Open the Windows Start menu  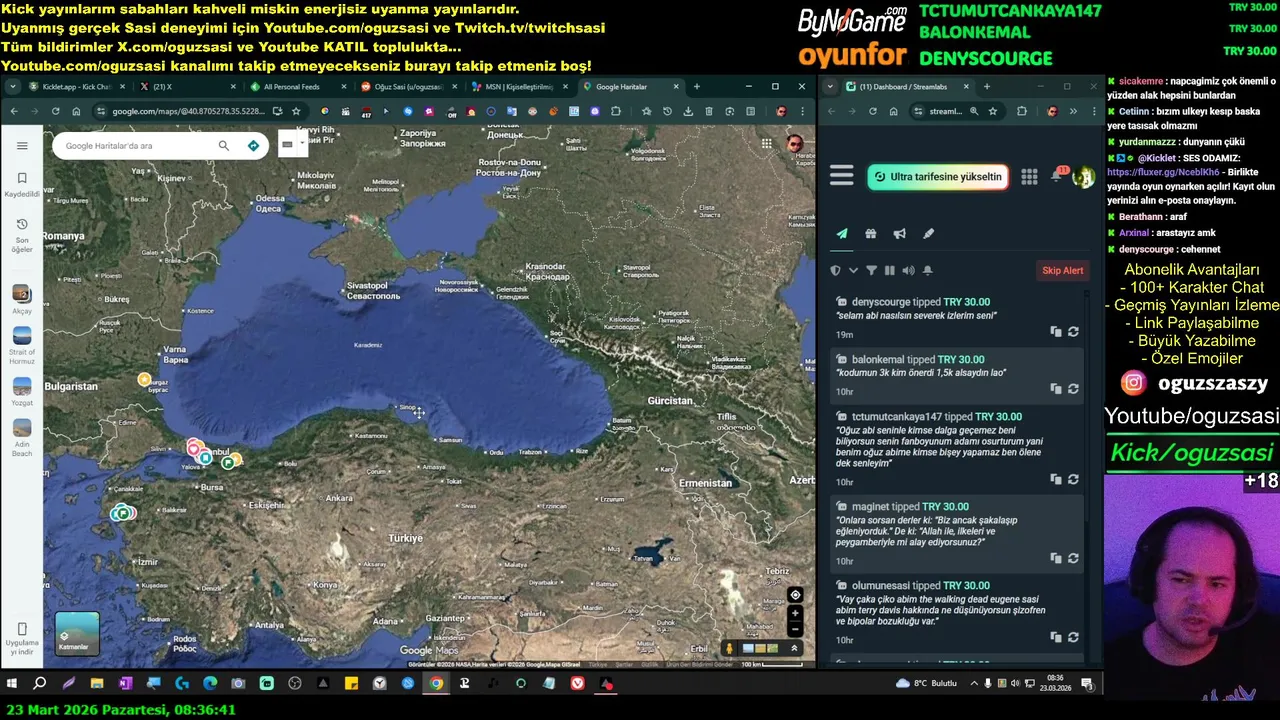(12, 684)
